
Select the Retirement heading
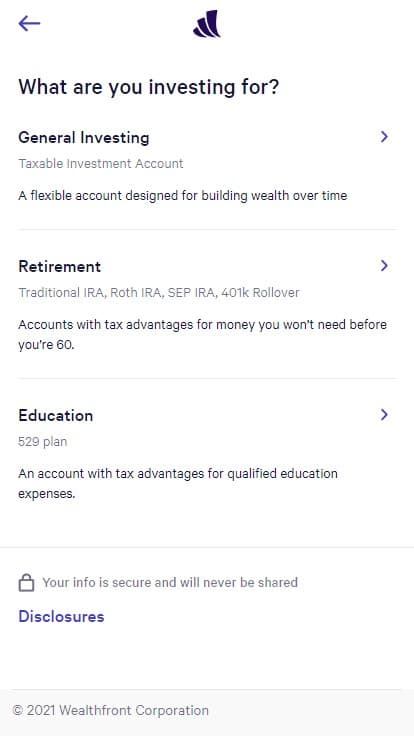[60, 267]
